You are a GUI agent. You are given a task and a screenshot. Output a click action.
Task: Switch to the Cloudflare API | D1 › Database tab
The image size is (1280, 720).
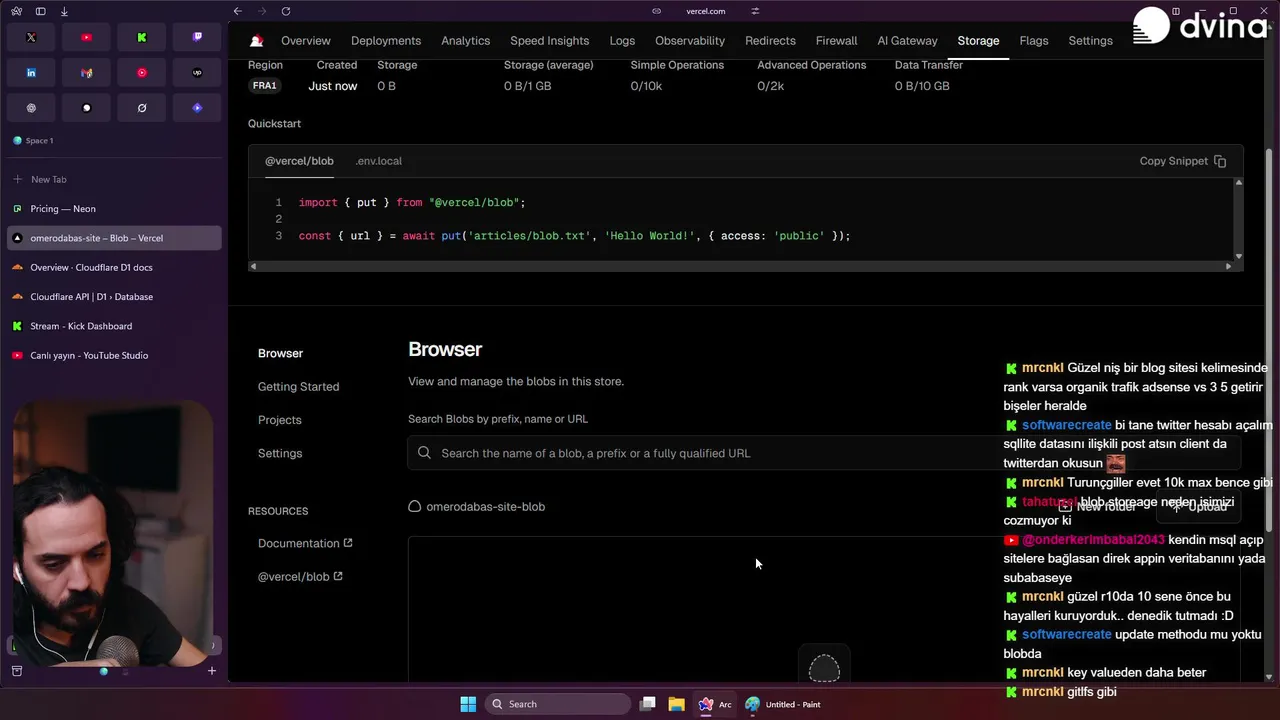[114, 297]
